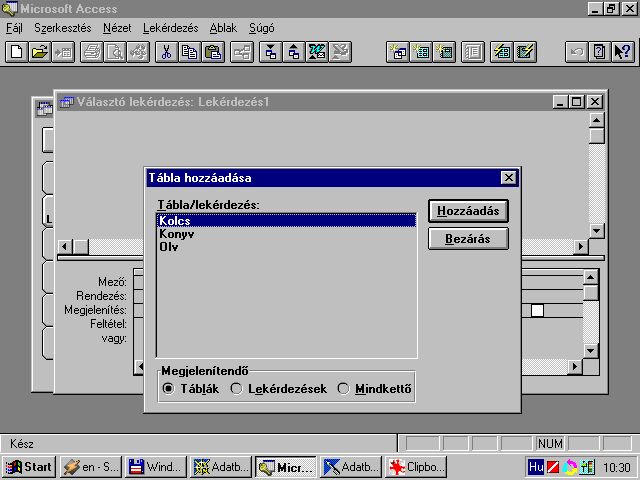Click scroll right arrow in query upper pane
The image size is (640, 480).
pos(581,247)
